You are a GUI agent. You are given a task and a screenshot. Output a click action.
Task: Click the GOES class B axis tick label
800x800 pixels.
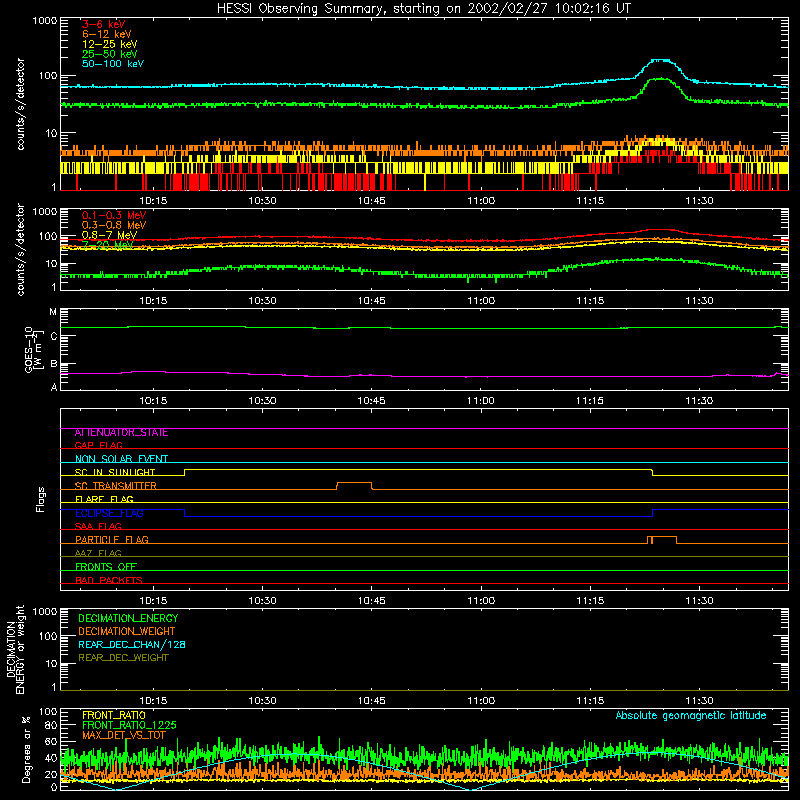tap(54, 364)
